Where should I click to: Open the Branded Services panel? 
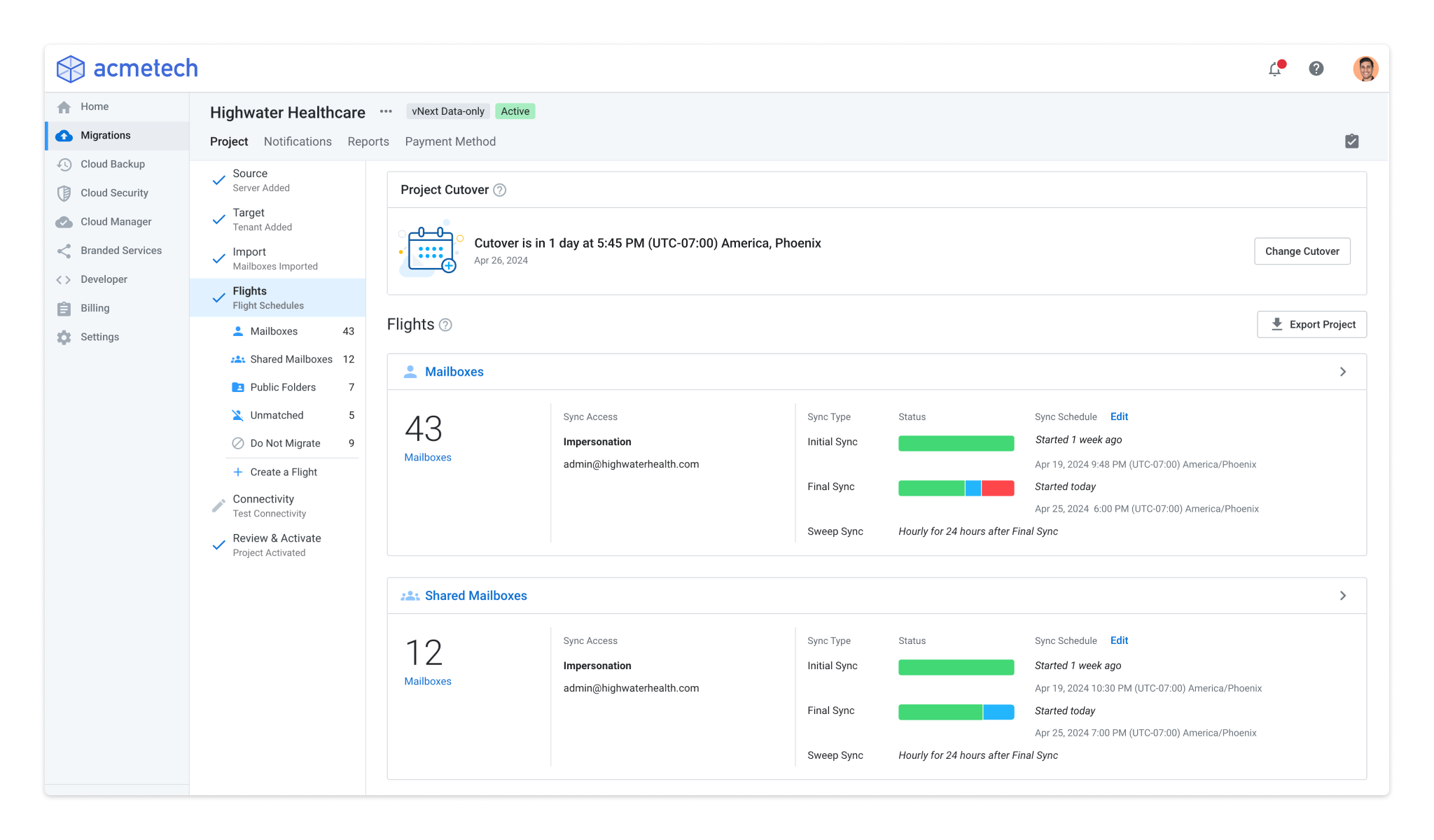[121, 250]
